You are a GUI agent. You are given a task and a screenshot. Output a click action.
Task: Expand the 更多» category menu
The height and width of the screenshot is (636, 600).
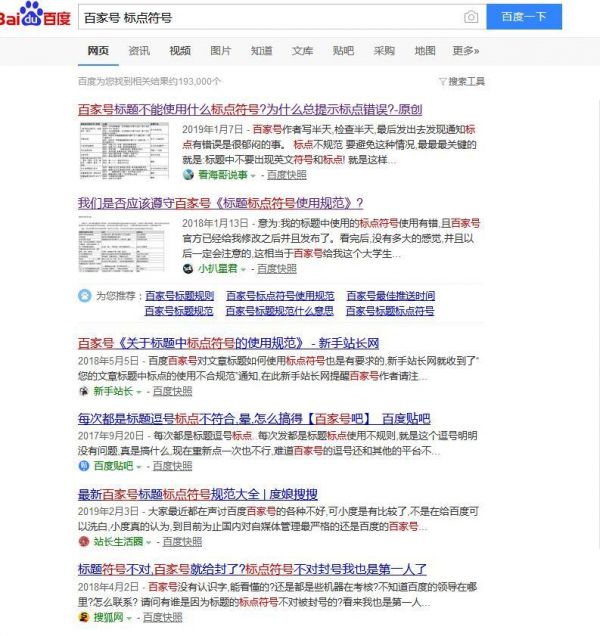click(x=465, y=50)
